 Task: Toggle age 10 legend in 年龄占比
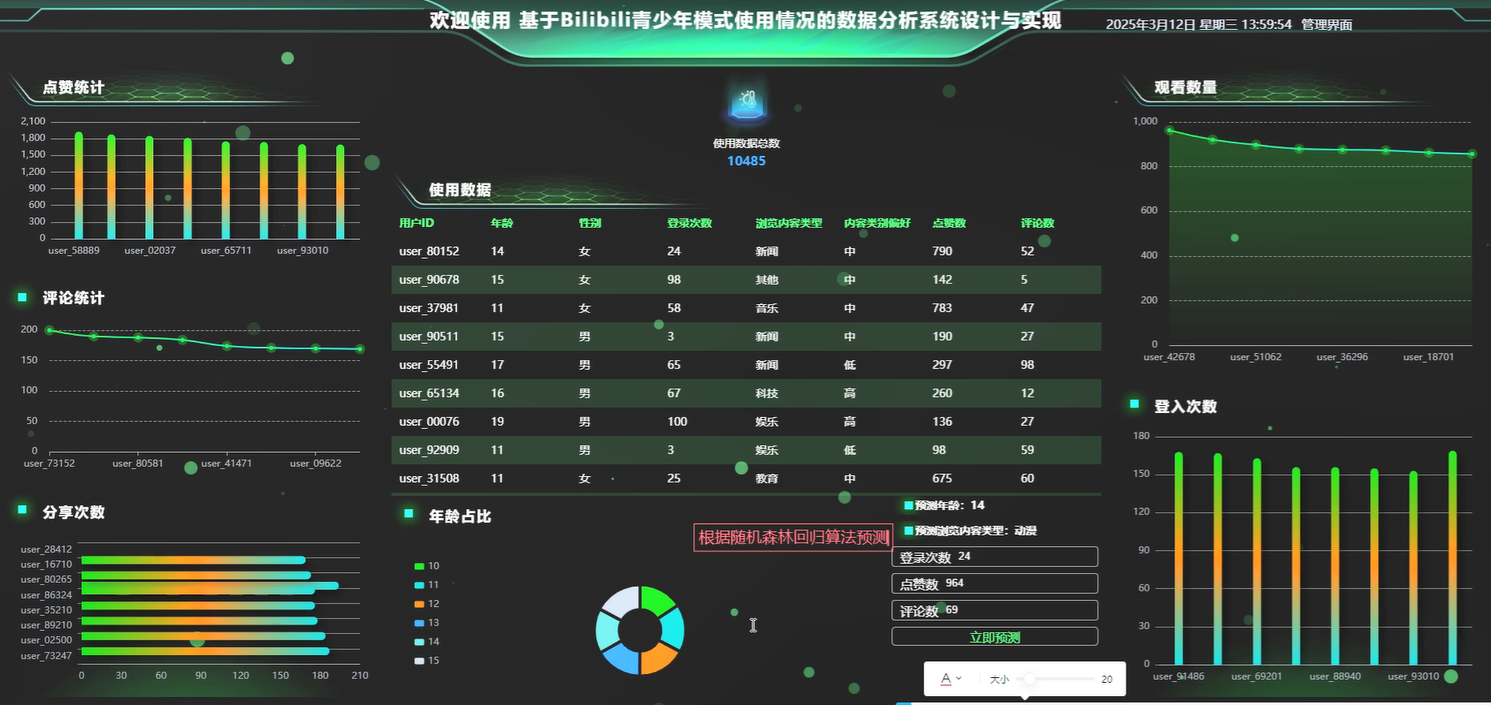pyautogui.click(x=427, y=566)
